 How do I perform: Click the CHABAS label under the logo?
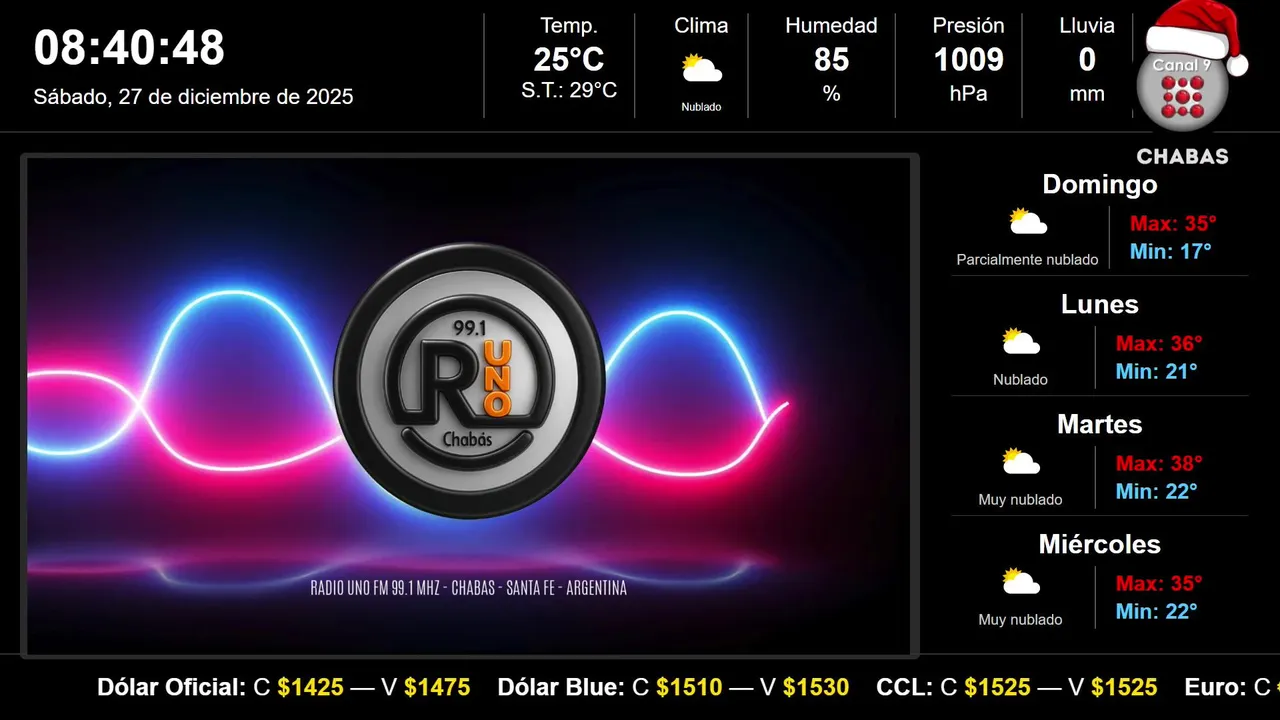[x=1182, y=157]
